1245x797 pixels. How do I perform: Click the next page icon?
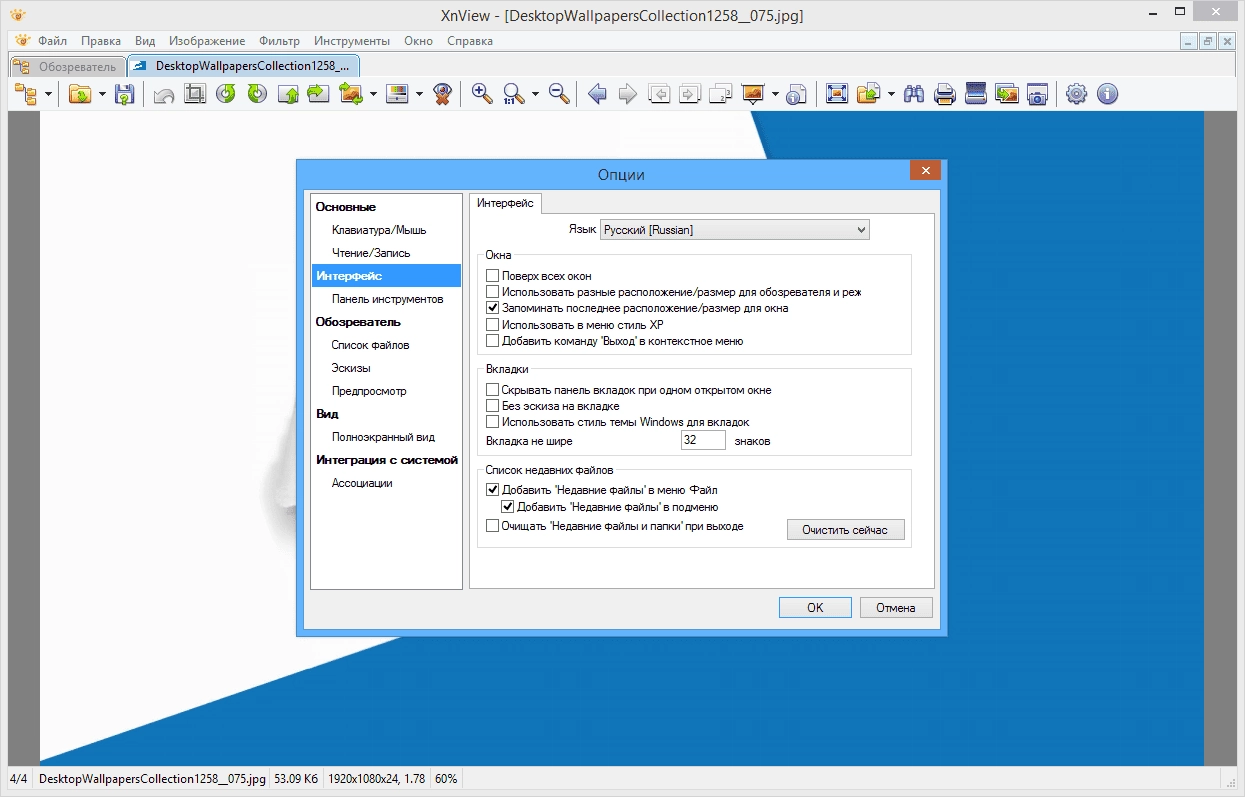(x=690, y=94)
